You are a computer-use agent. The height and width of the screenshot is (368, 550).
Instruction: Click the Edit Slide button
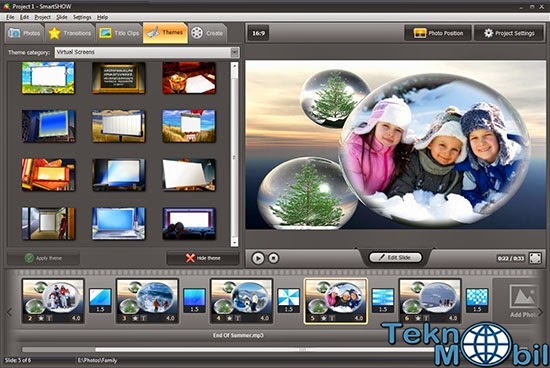pyautogui.click(x=395, y=257)
